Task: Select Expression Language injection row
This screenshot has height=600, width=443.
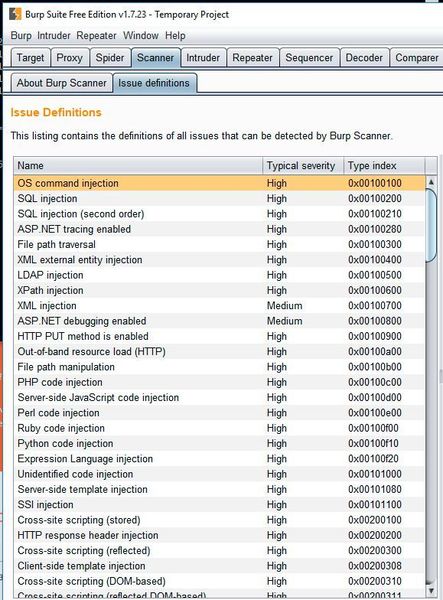Action: 219,459
